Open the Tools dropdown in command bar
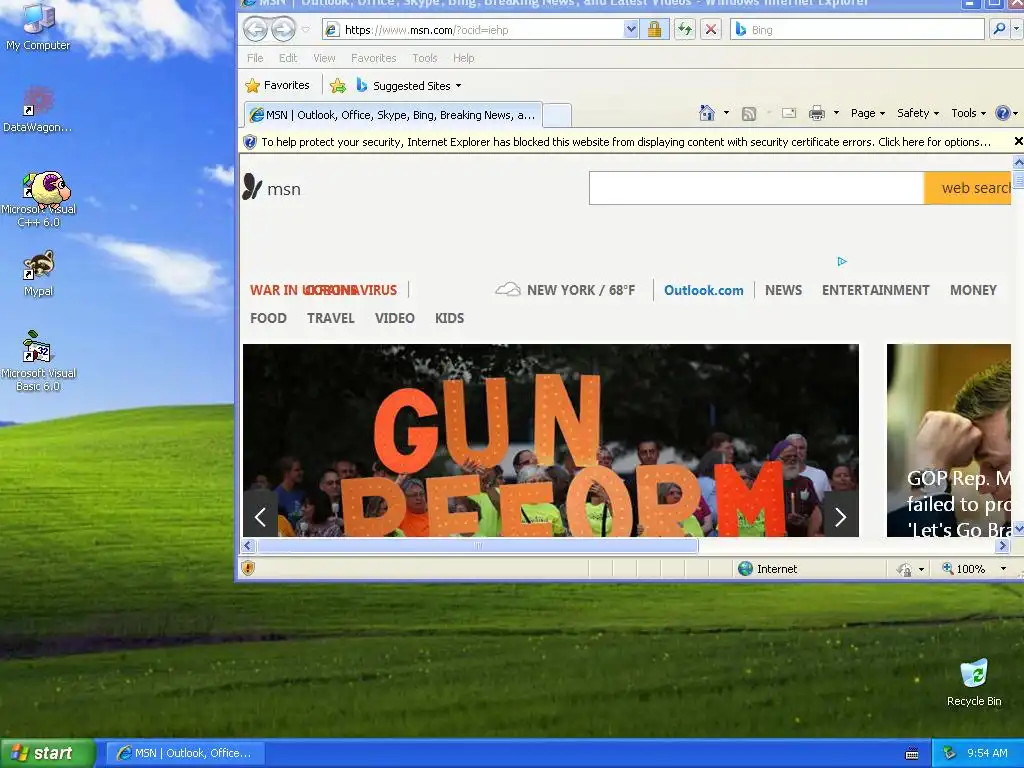Image resolution: width=1024 pixels, height=768 pixels. tap(968, 113)
